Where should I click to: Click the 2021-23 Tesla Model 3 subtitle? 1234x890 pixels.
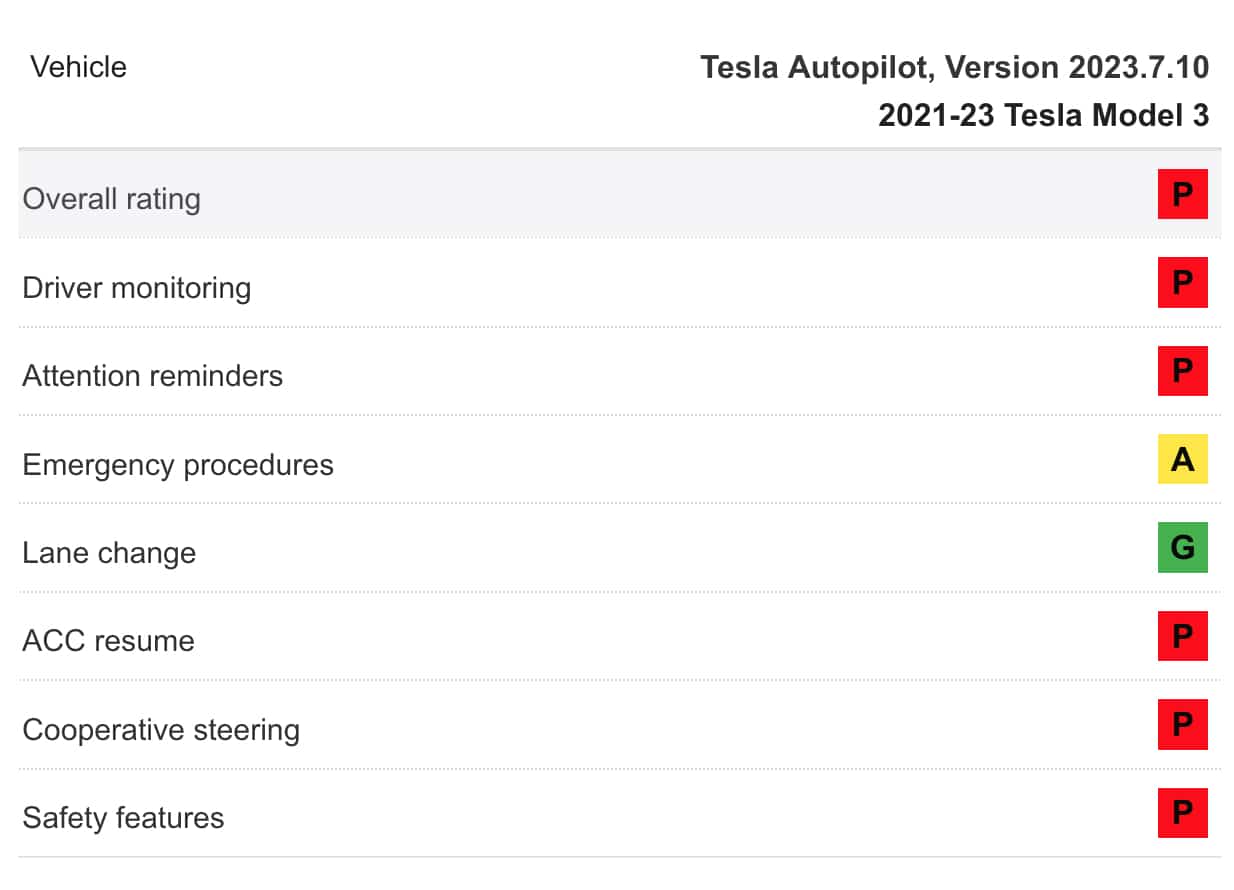pyautogui.click(x=1043, y=115)
